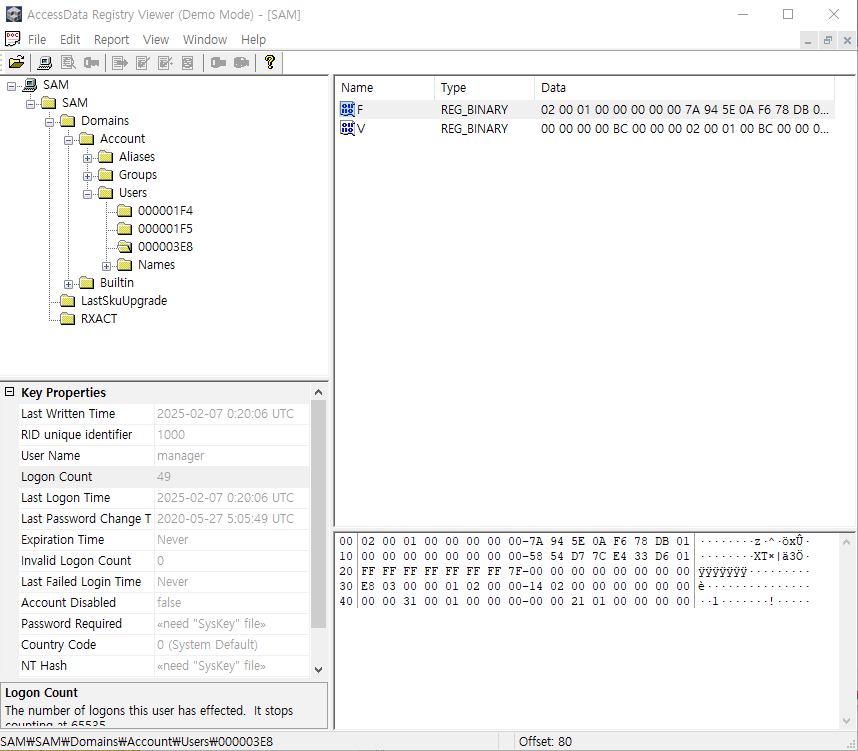Click the Data column header
Screen dimensions: 858x751
685,88
